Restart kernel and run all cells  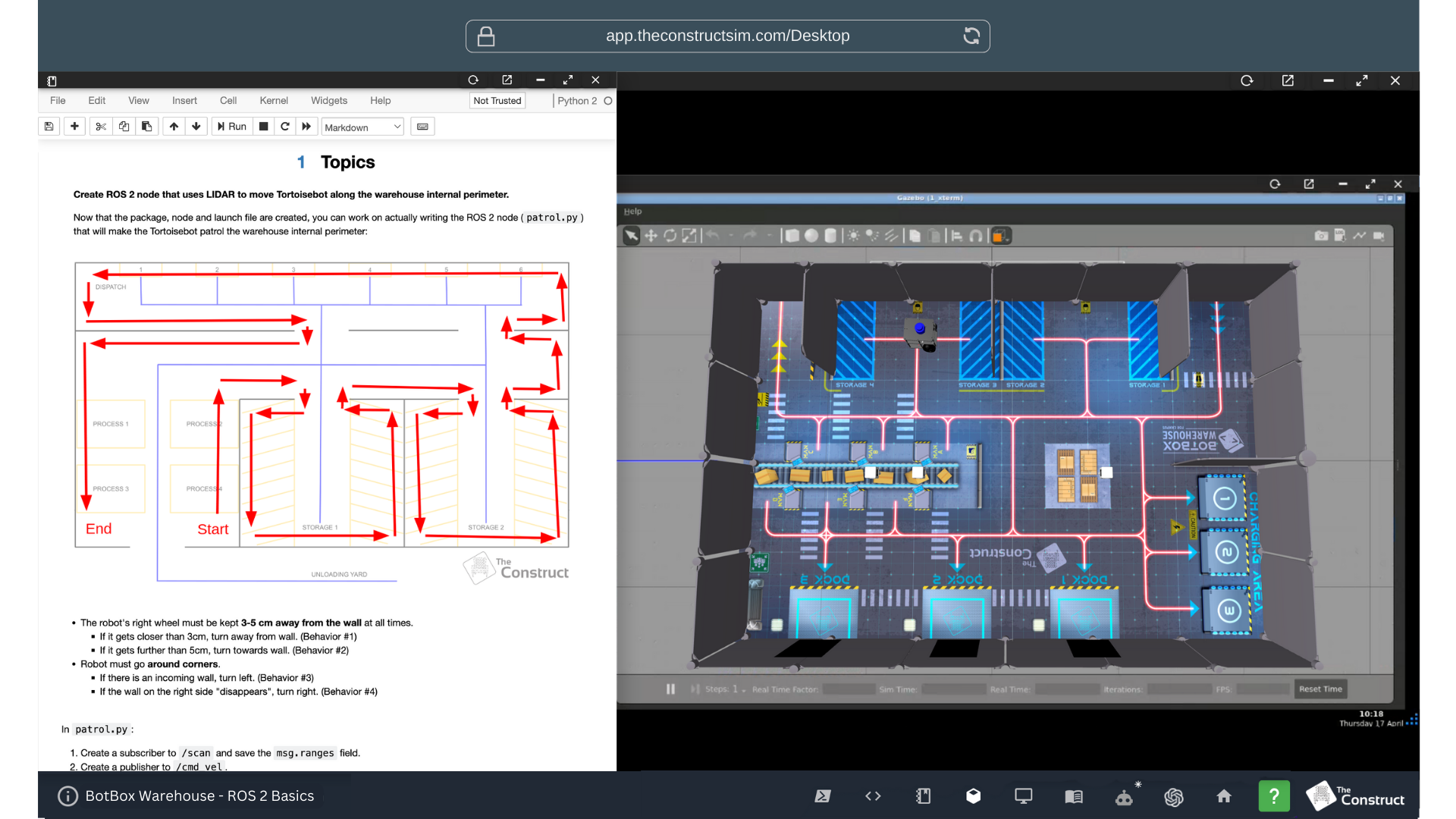click(x=306, y=127)
